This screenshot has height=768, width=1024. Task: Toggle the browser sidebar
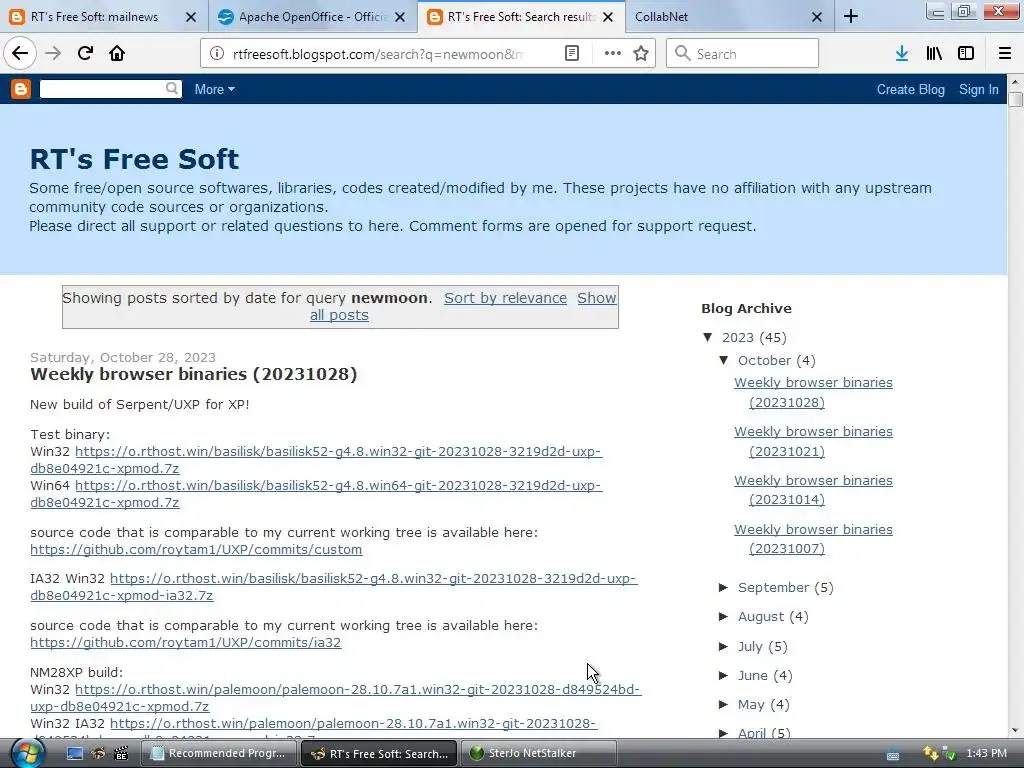pos(966,54)
